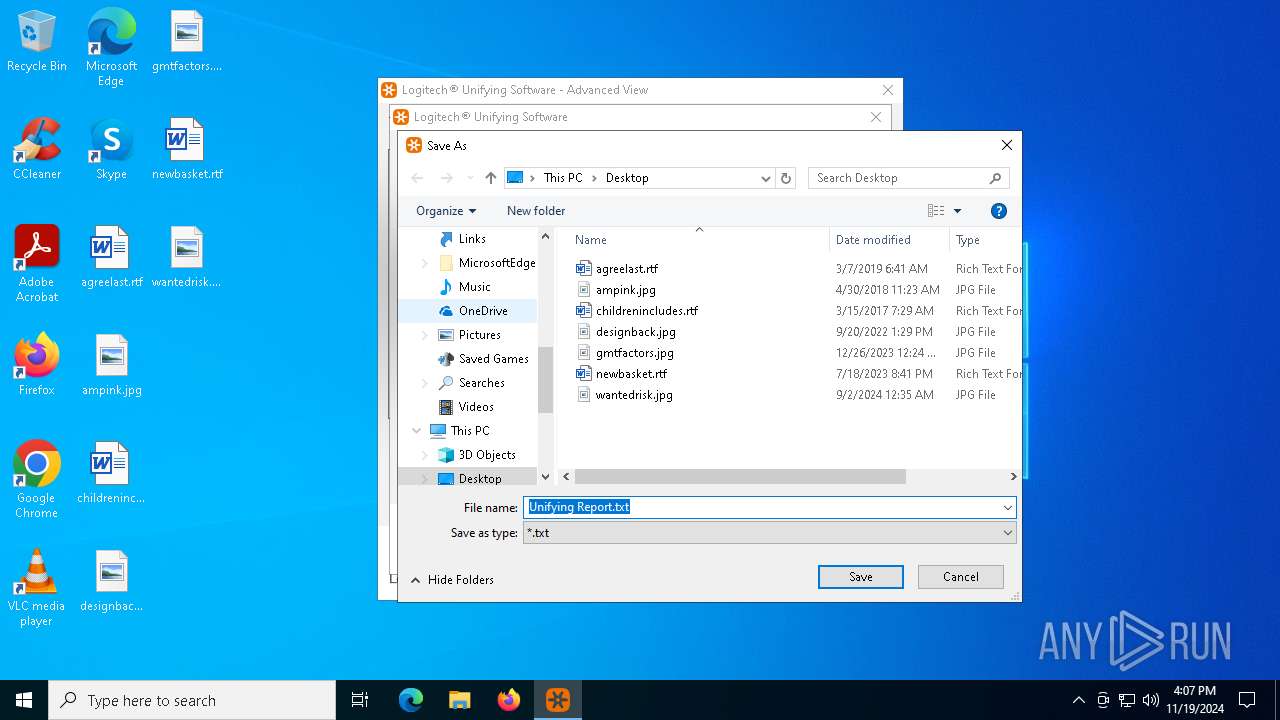Select wantedrisk.jpg in file list
Screen dimensions: 1280x720
[634, 395]
